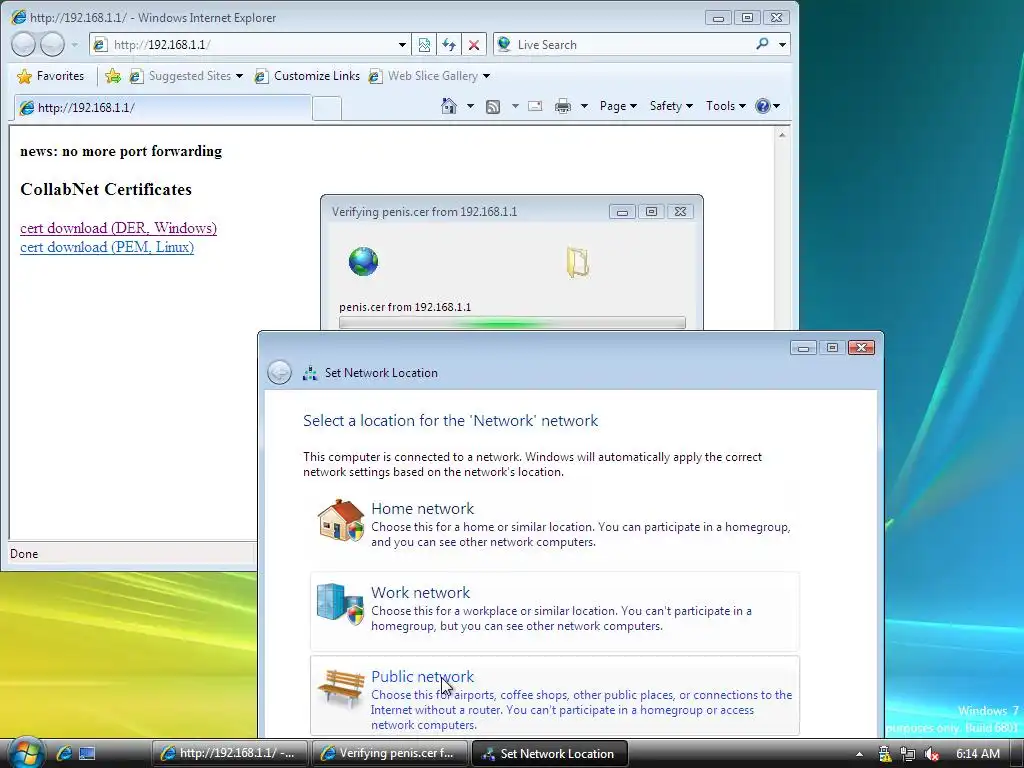Open Suggested Sites in favorites bar

(x=186, y=76)
